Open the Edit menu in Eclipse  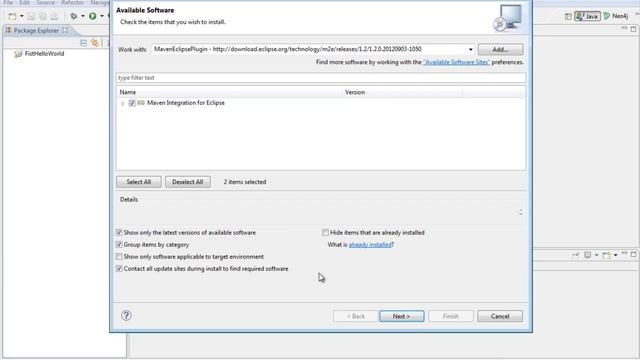pos(24,2)
